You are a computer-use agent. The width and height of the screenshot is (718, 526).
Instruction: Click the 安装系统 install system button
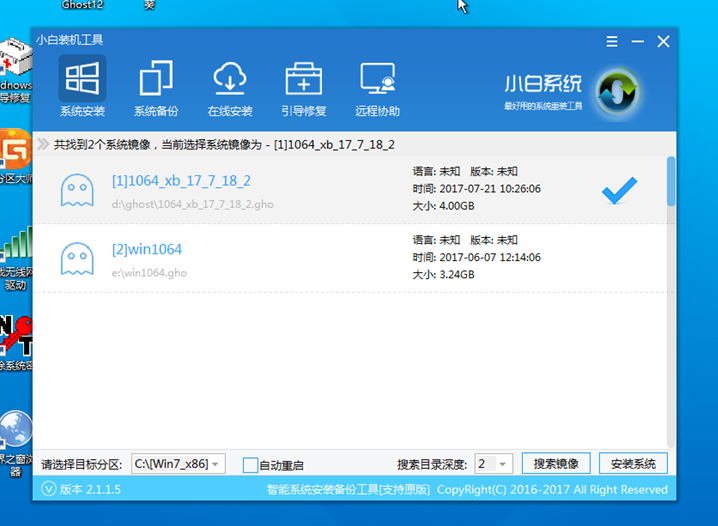pos(633,464)
